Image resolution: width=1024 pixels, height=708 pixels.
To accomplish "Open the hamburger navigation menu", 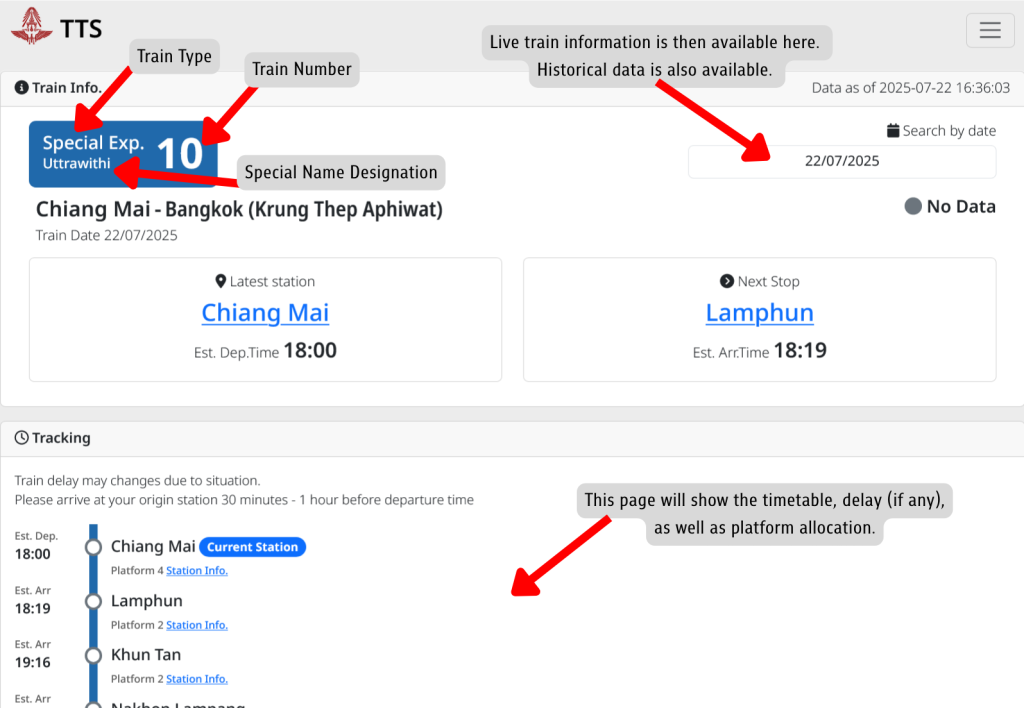I will pyautogui.click(x=990, y=30).
